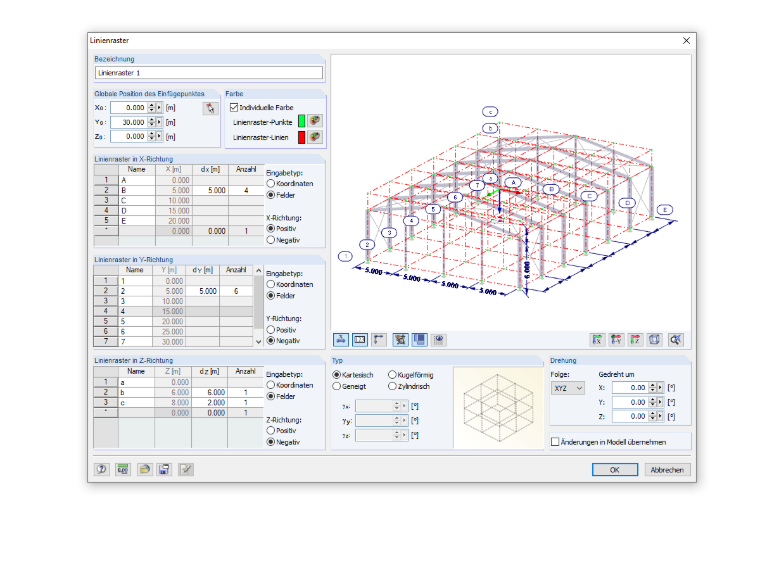Choose Geneigt grid type
The height and width of the screenshot is (570, 760).
pyautogui.click(x=336, y=386)
